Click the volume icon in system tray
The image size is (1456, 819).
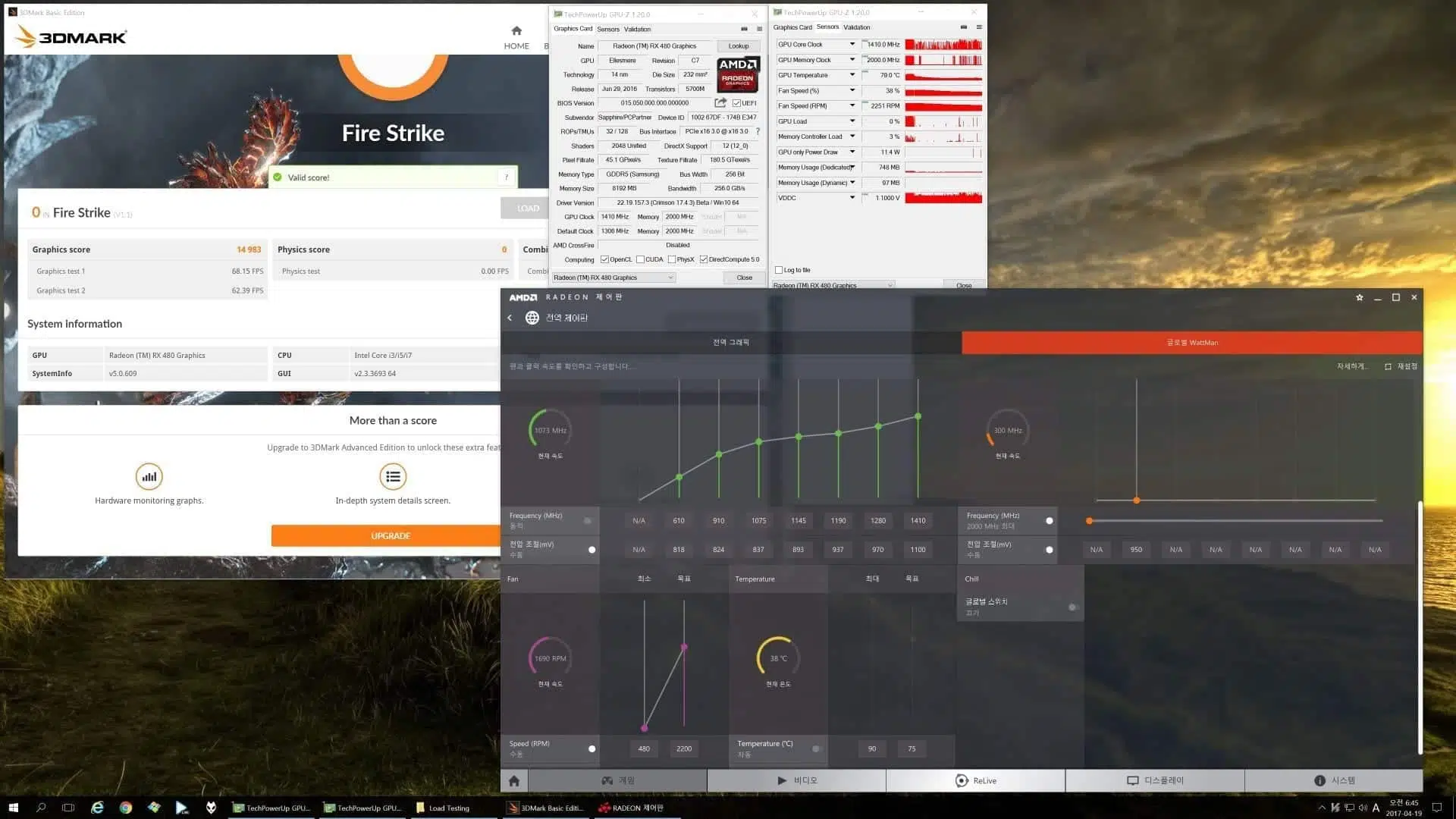point(1363,808)
